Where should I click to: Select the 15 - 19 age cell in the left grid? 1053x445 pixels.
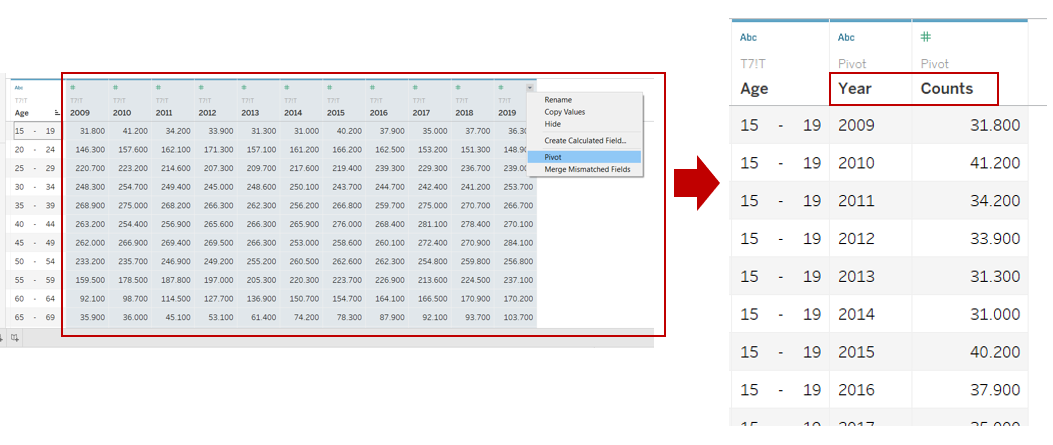tap(35, 131)
